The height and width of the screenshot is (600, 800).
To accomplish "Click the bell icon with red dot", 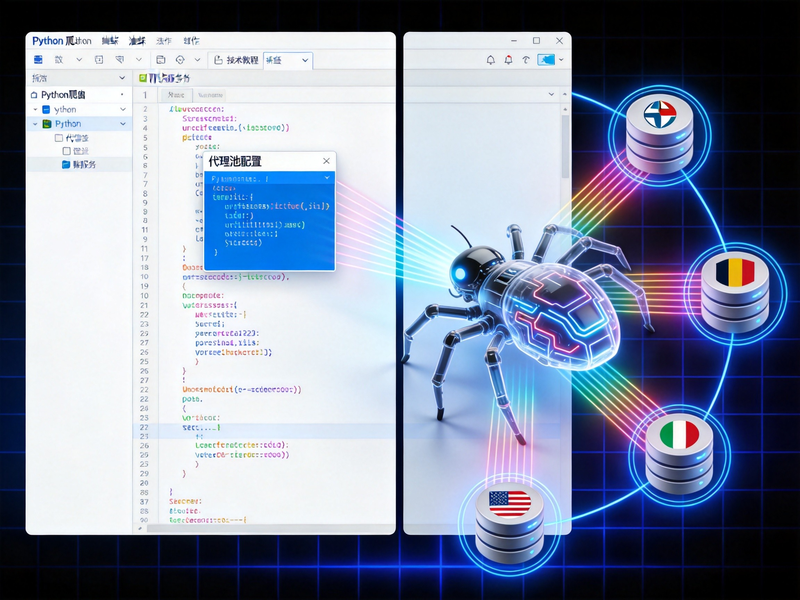I will 508,60.
